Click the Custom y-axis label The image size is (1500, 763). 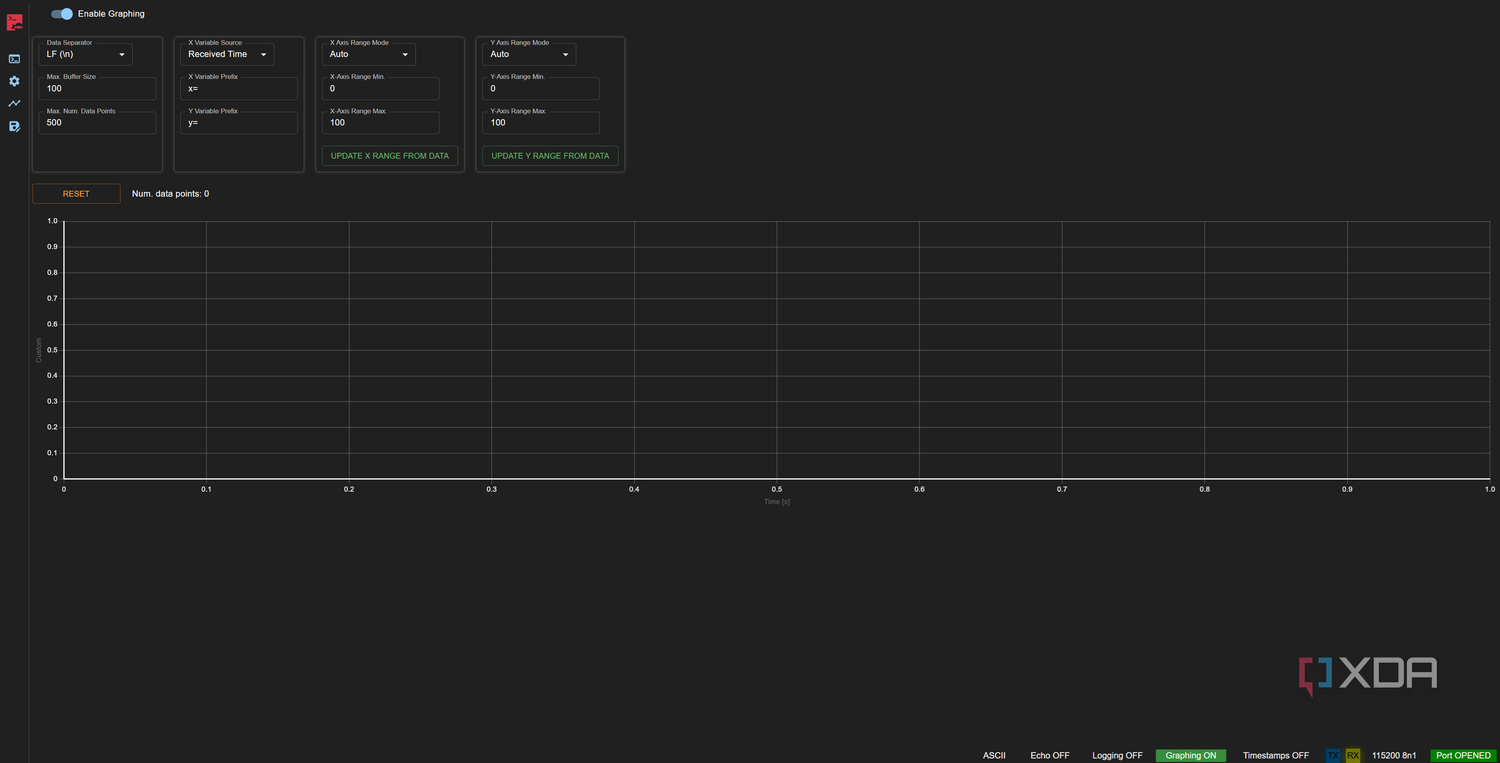tap(39, 350)
